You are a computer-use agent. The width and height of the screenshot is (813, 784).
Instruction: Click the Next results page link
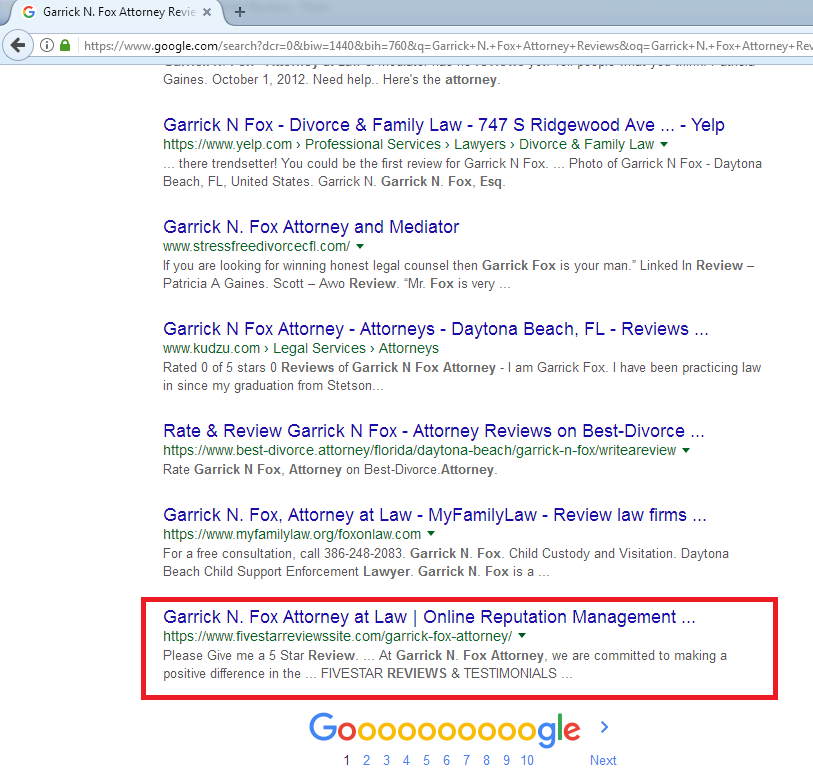pos(603,761)
